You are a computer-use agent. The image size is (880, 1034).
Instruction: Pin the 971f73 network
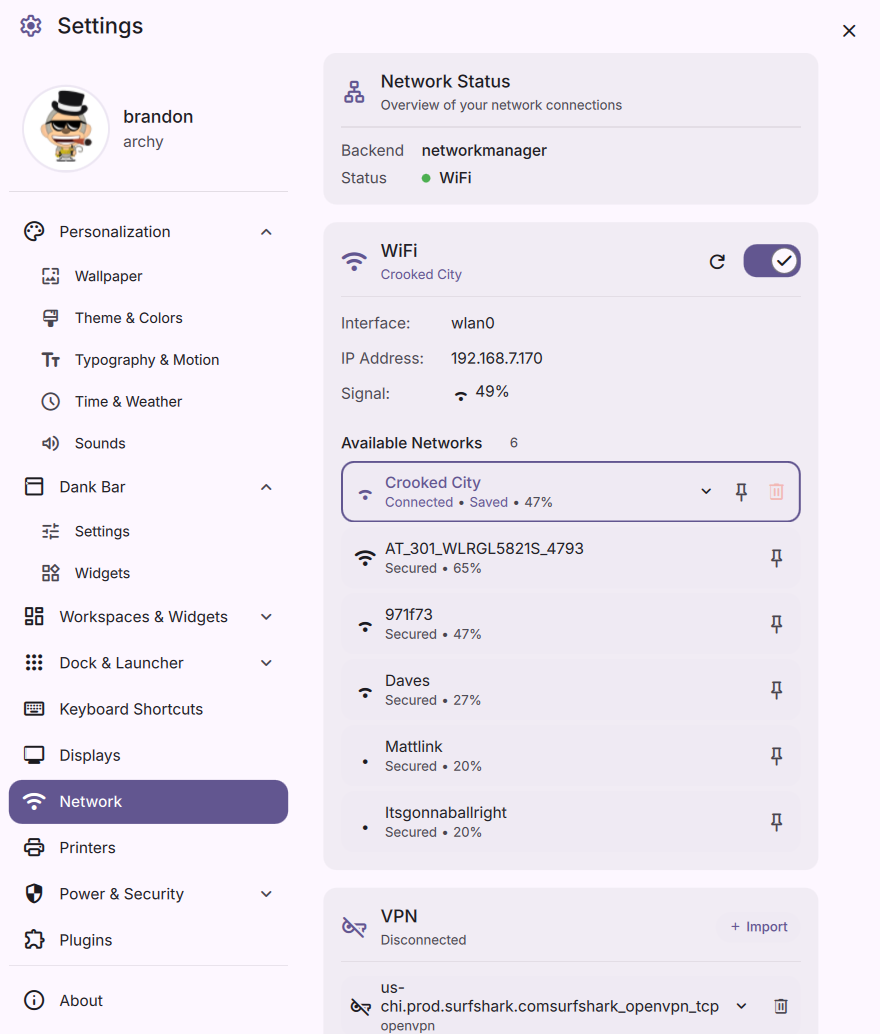(x=776, y=624)
